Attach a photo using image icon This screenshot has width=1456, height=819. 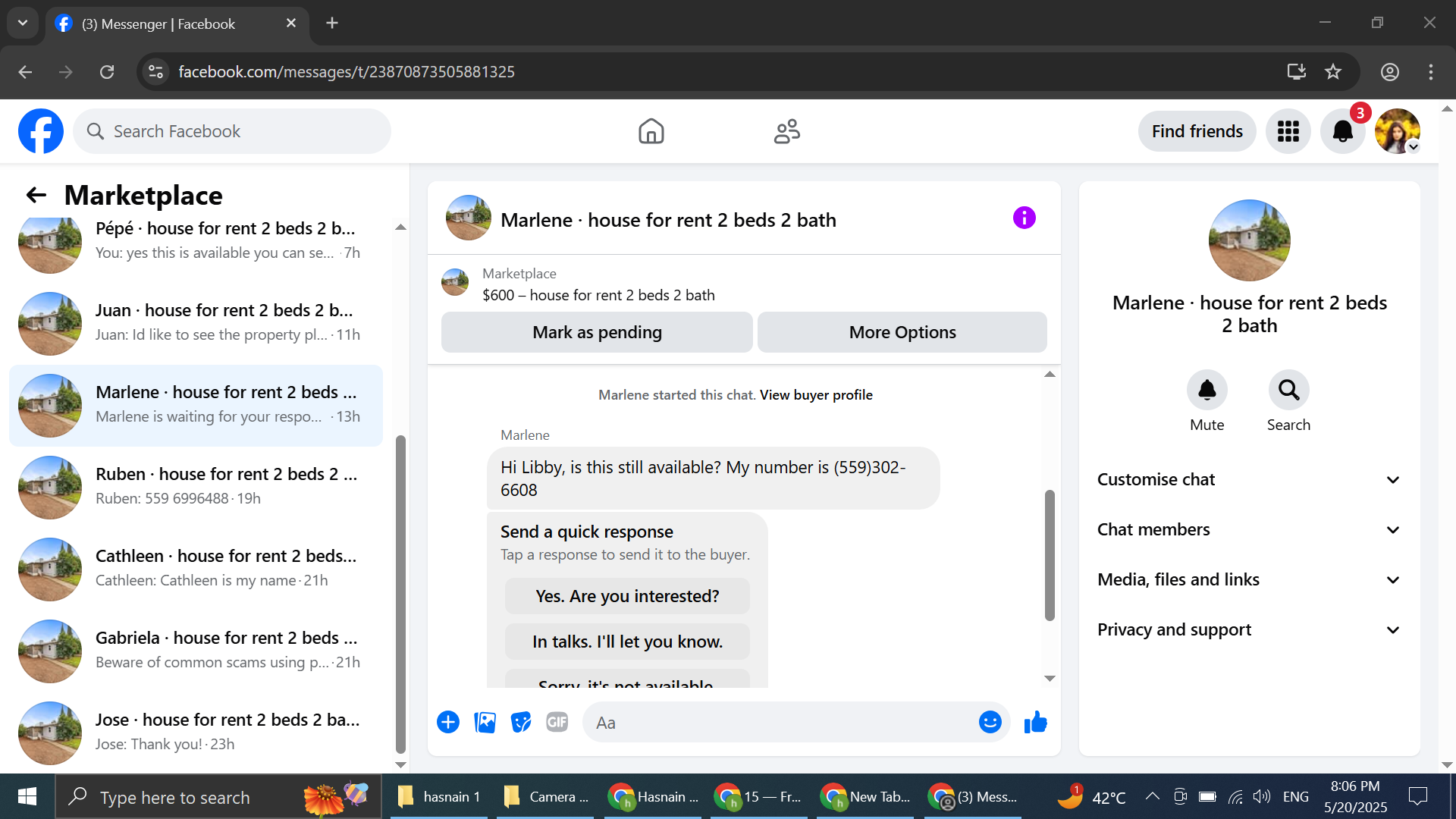point(485,723)
